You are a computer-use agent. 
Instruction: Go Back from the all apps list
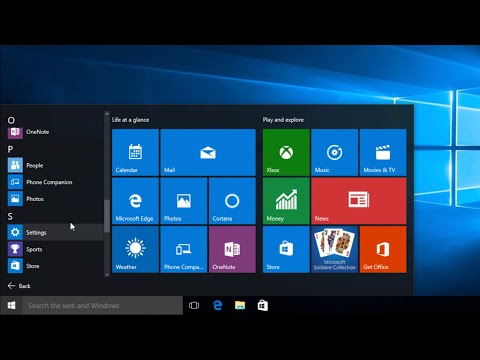[x=19, y=286]
